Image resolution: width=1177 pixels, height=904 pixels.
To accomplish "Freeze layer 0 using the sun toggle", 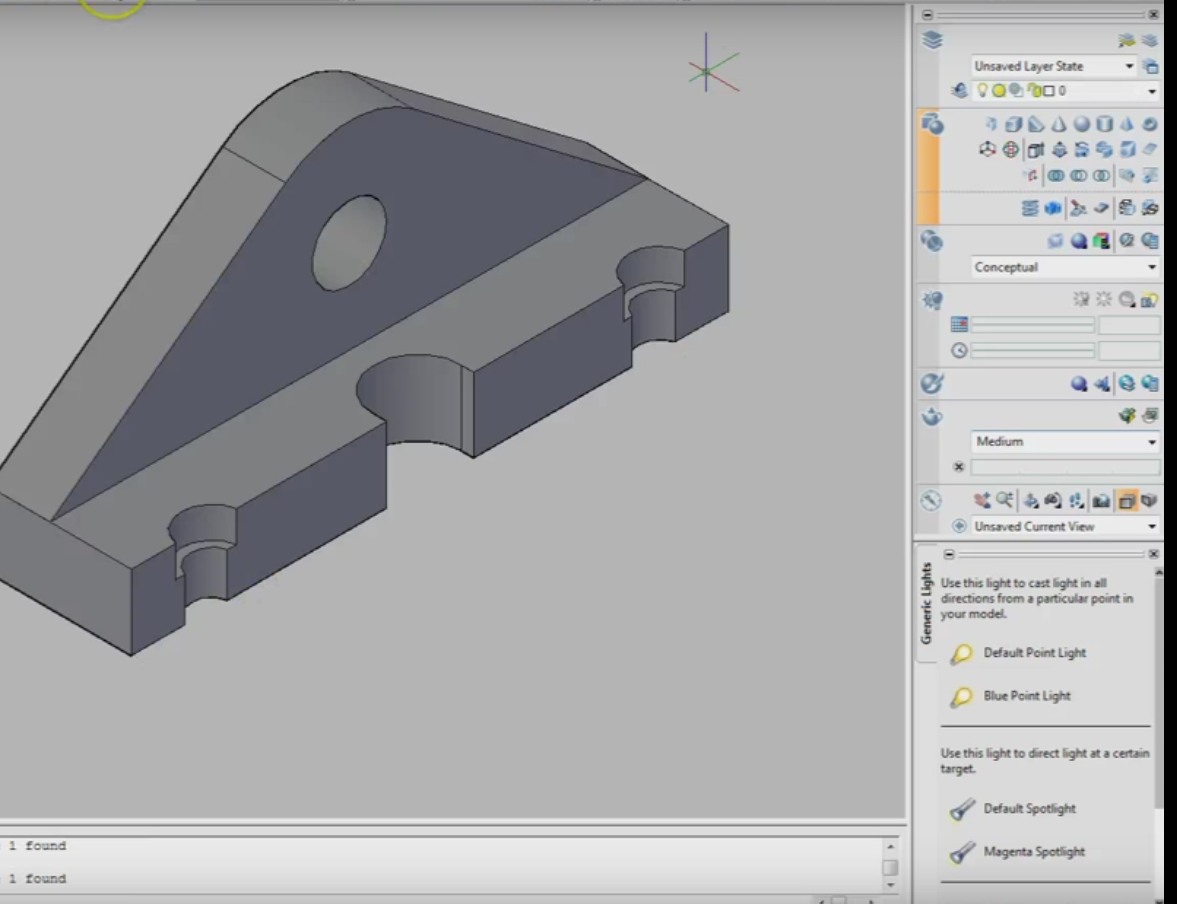I will [x=998, y=90].
